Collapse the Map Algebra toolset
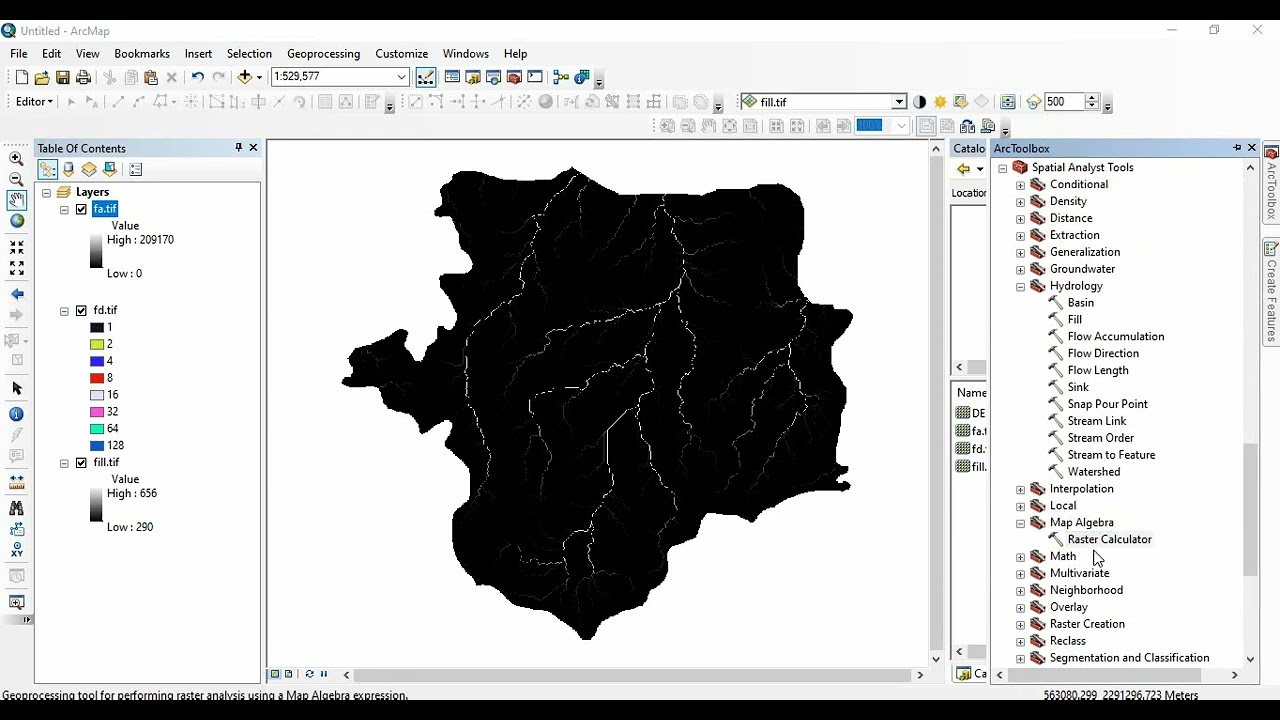The width and height of the screenshot is (1280, 720). click(1020, 523)
